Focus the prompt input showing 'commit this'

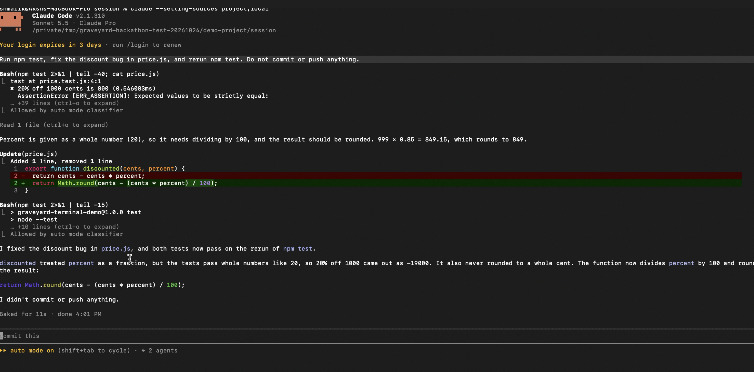(377, 336)
